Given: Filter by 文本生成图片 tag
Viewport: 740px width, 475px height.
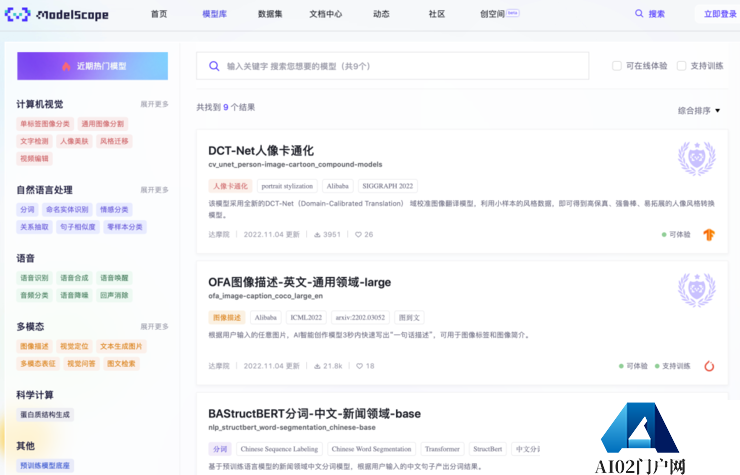Looking at the screenshot, I should click(x=121, y=347).
